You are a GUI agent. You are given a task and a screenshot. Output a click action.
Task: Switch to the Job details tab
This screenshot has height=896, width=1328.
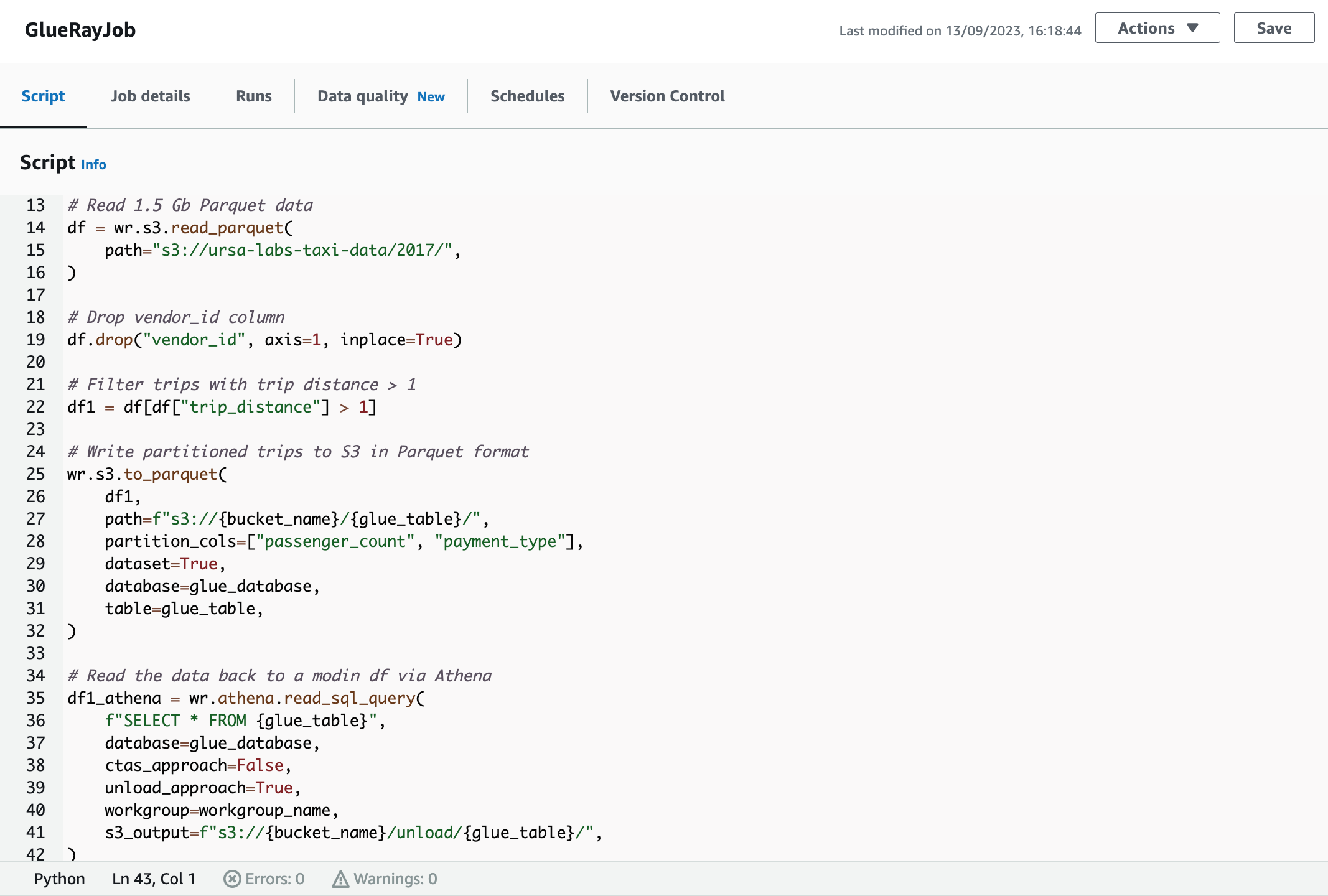[150, 96]
